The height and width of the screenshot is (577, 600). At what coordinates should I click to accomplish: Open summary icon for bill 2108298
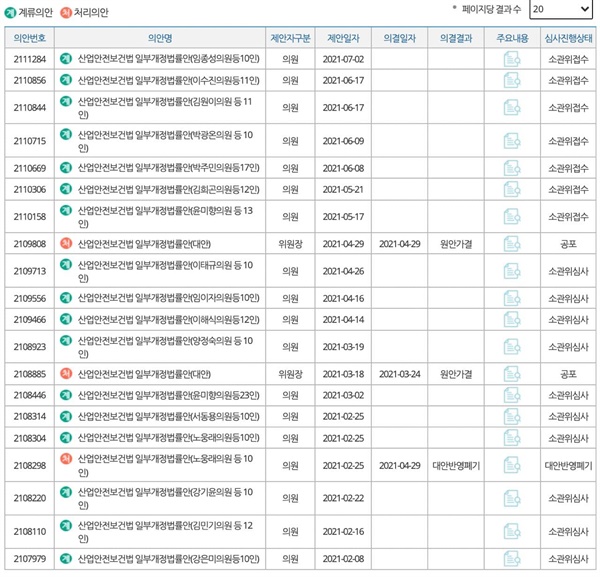pyautogui.click(x=512, y=465)
